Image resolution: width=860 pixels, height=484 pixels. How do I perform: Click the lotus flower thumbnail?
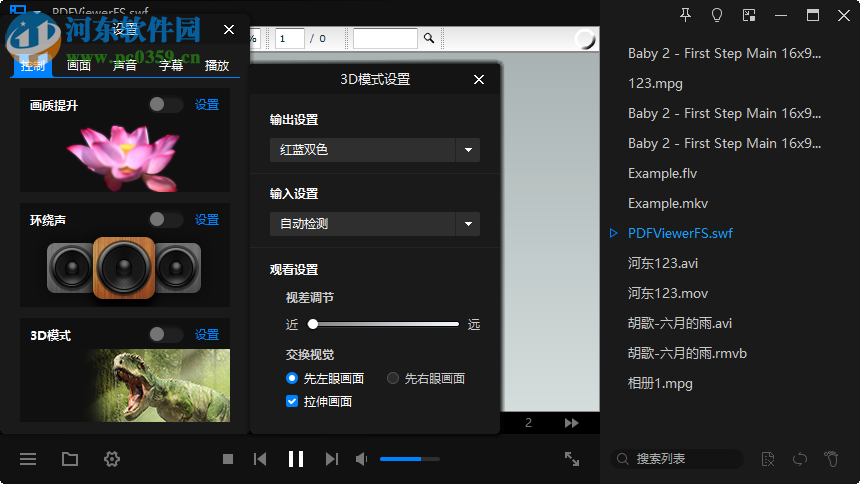123,157
